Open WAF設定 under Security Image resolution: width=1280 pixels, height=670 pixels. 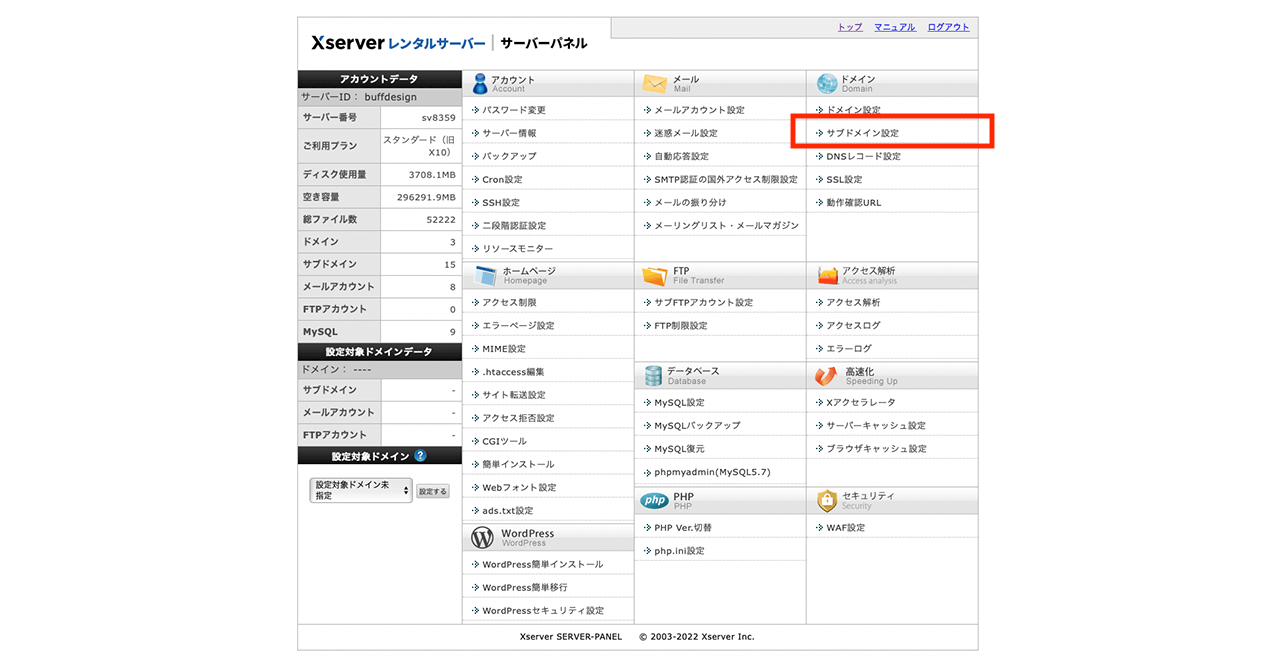coord(845,528)
